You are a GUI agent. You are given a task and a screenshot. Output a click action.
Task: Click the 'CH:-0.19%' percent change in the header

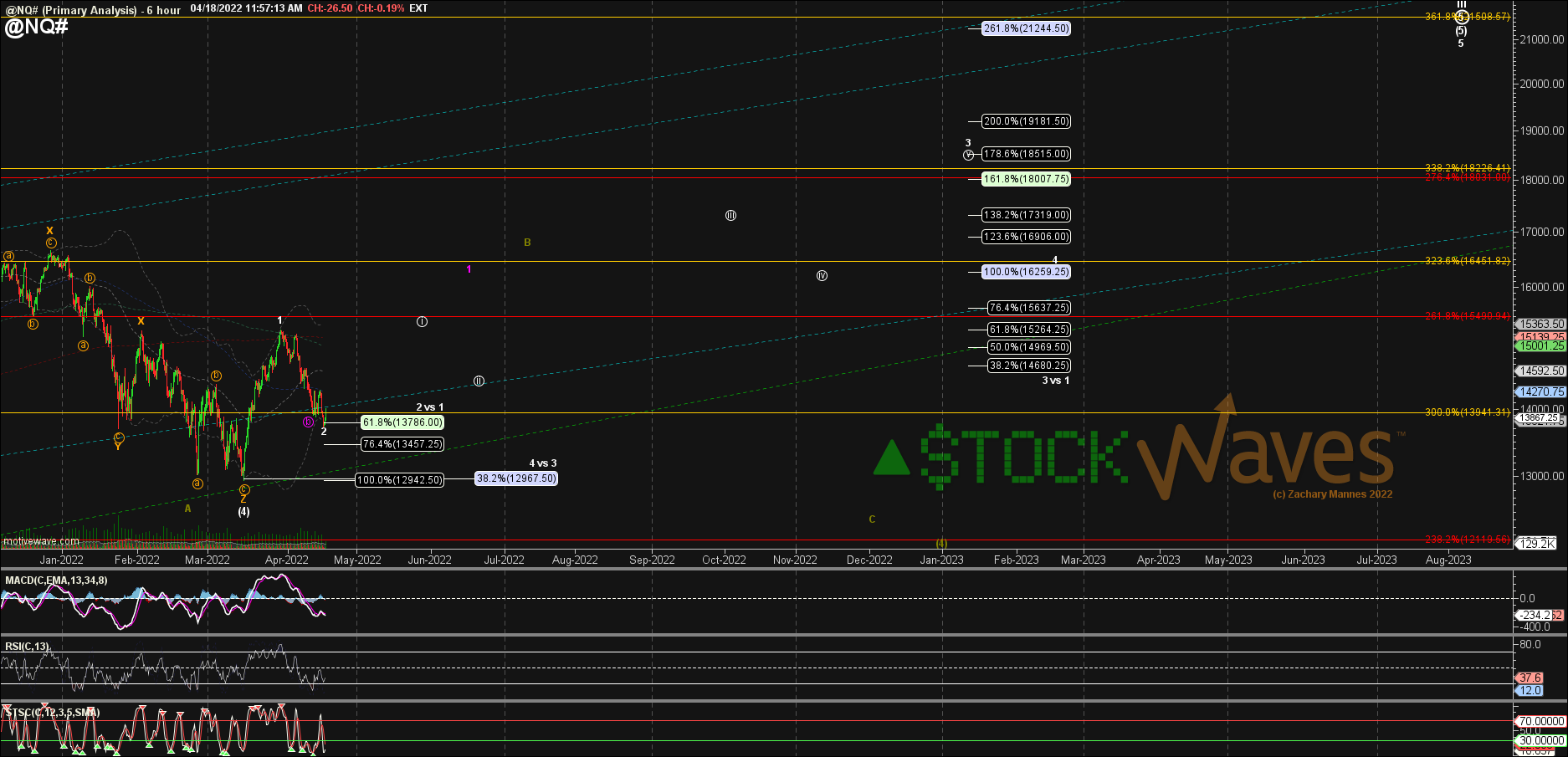pos(381,8)
